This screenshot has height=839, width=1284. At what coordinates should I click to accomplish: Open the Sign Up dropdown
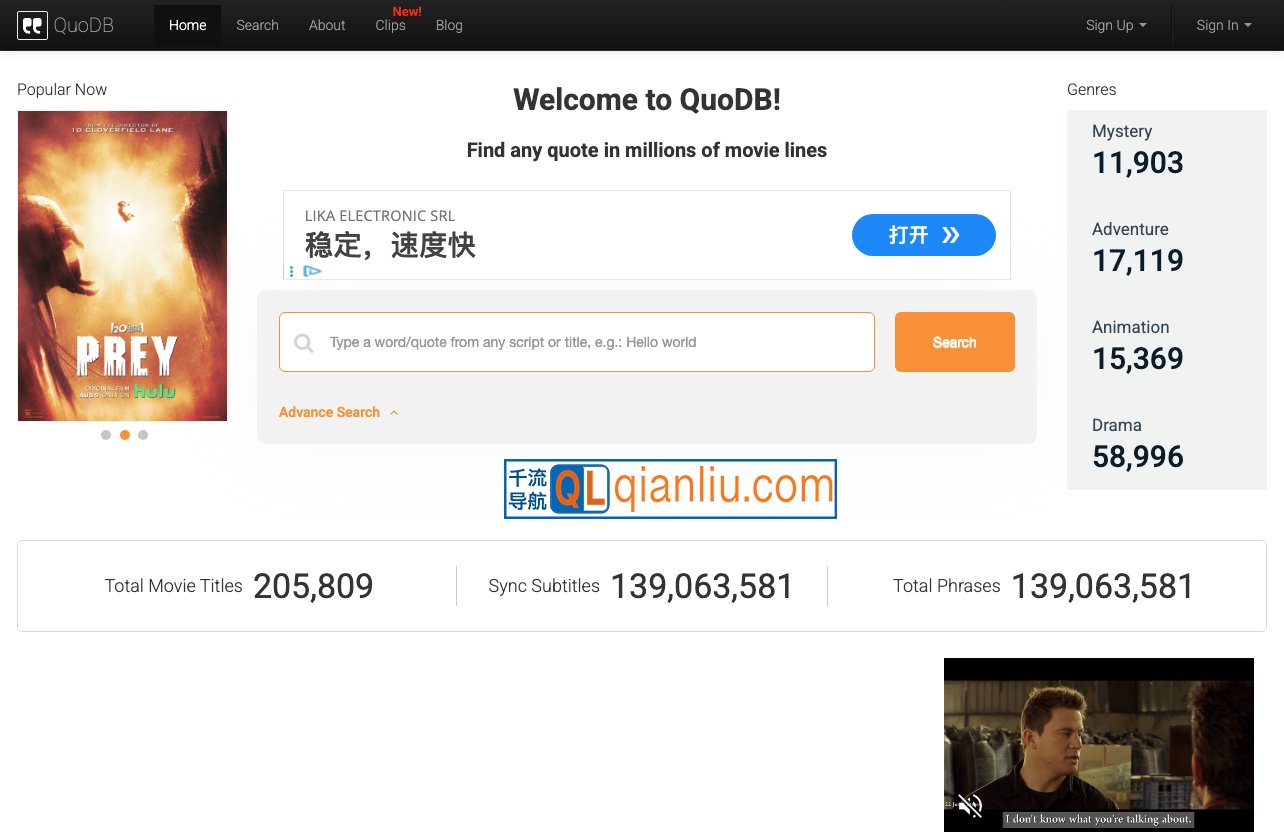[x=1116, y=25]
